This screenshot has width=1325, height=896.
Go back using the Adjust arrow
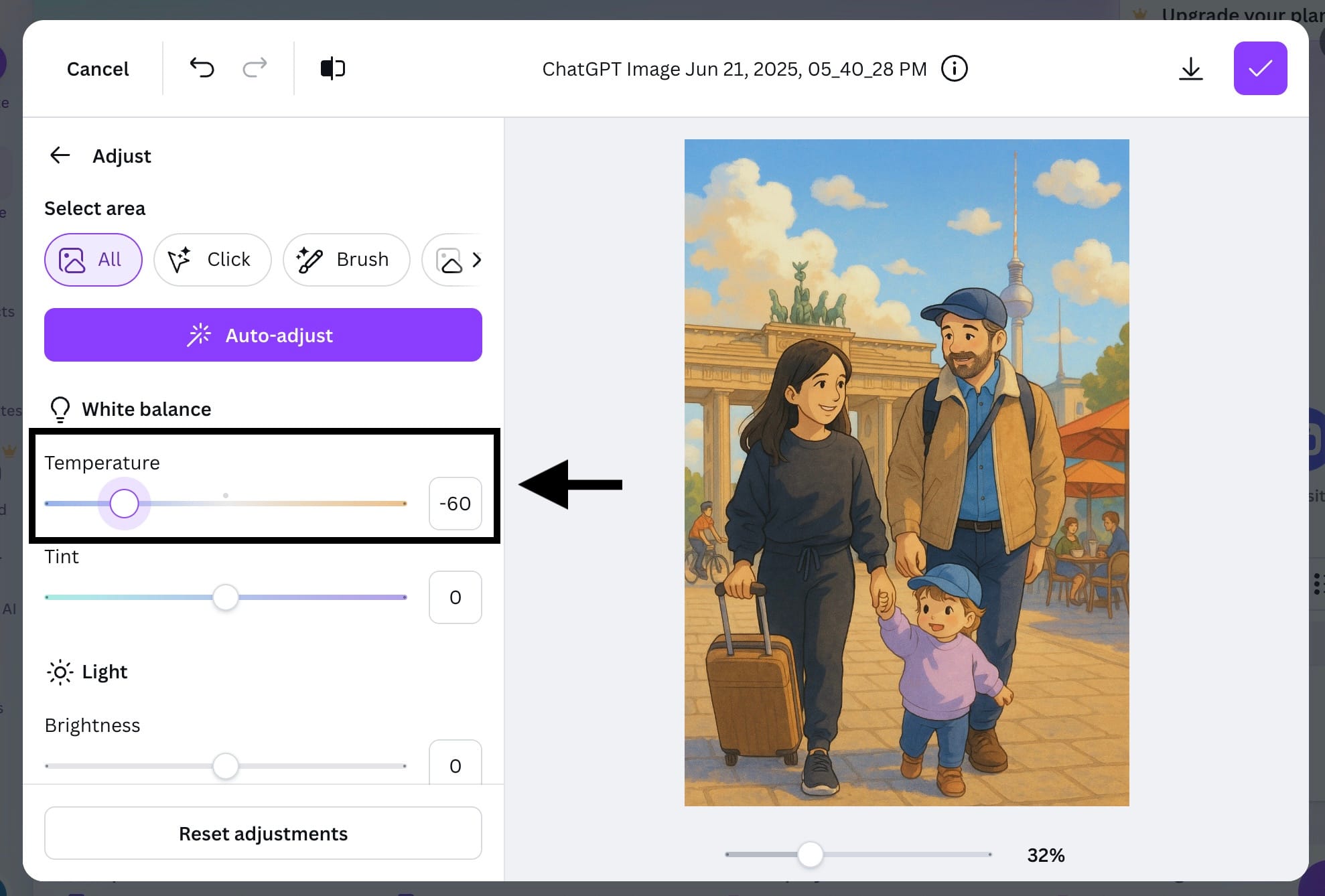(60, 155)
